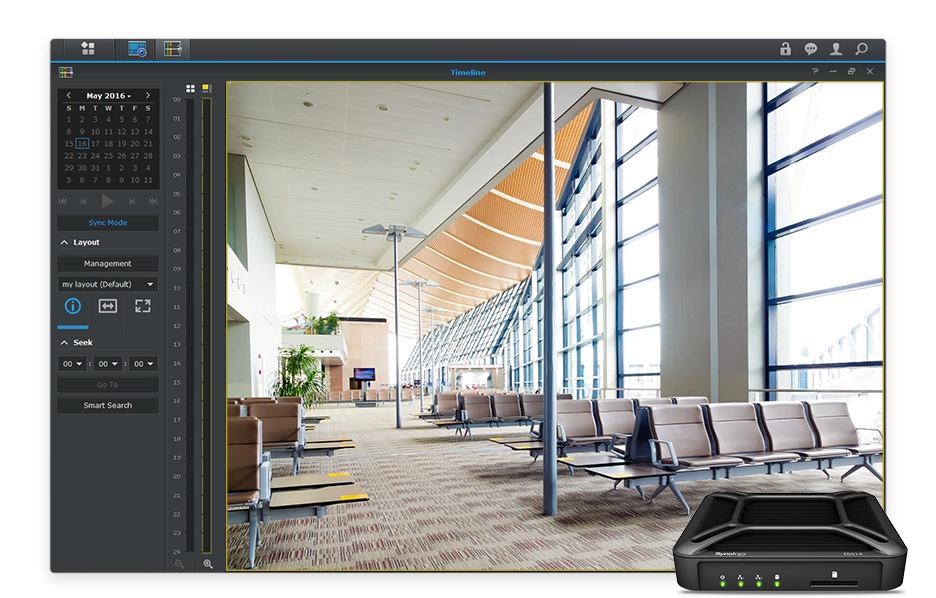
Task: Collapse the Layout section
Action: click(x=64, y=242)
